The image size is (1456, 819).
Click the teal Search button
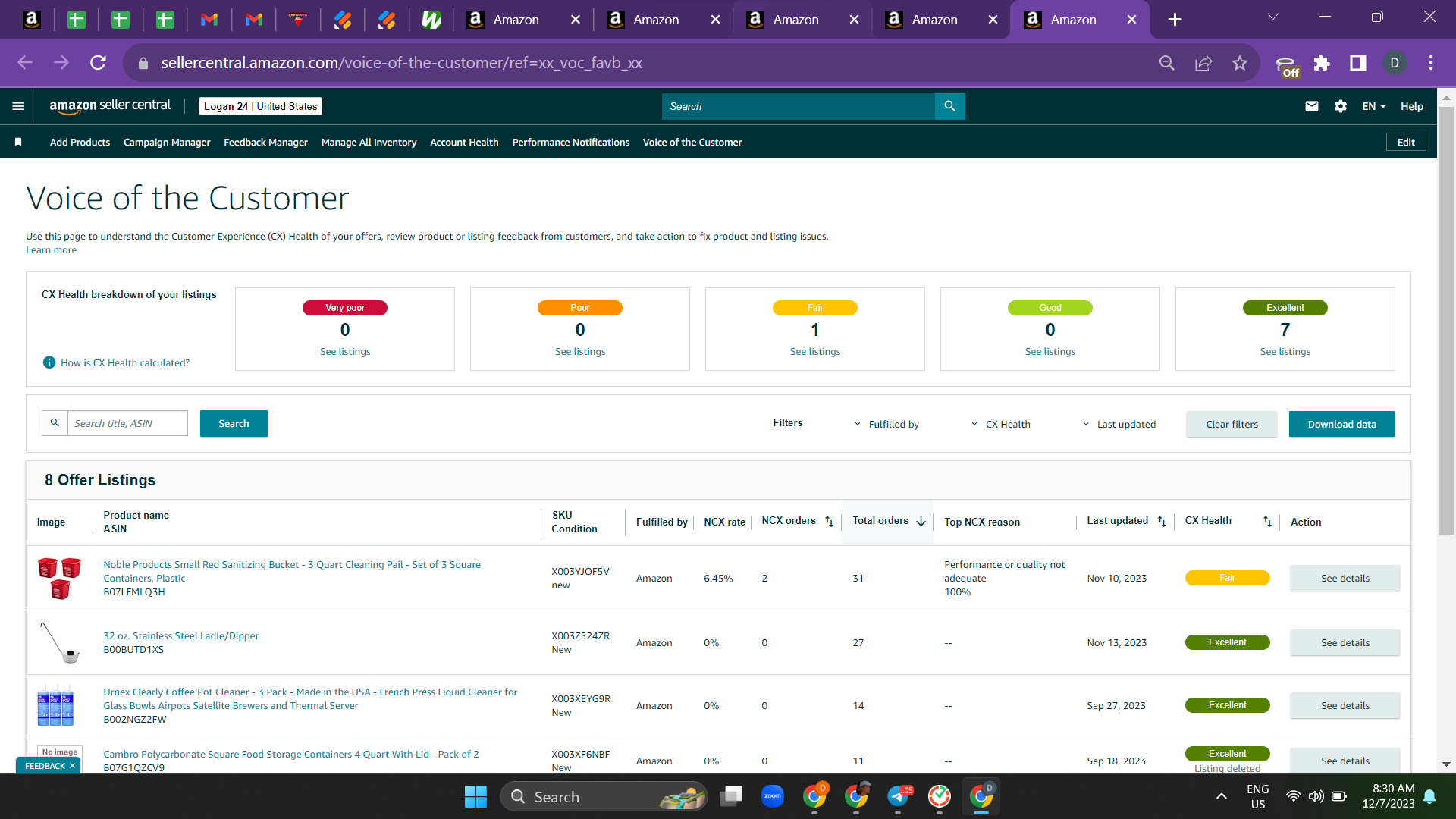click(234, 423)
